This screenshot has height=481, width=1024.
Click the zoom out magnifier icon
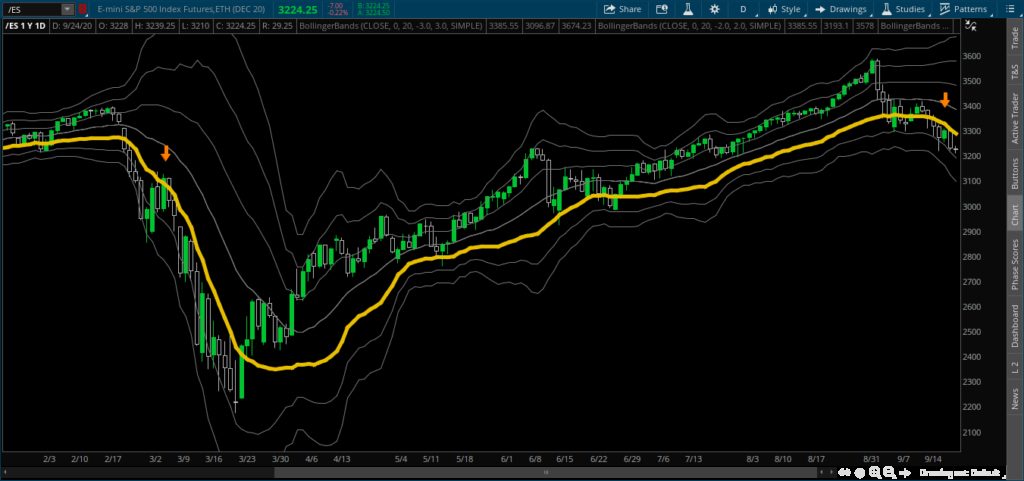[889, 471]
